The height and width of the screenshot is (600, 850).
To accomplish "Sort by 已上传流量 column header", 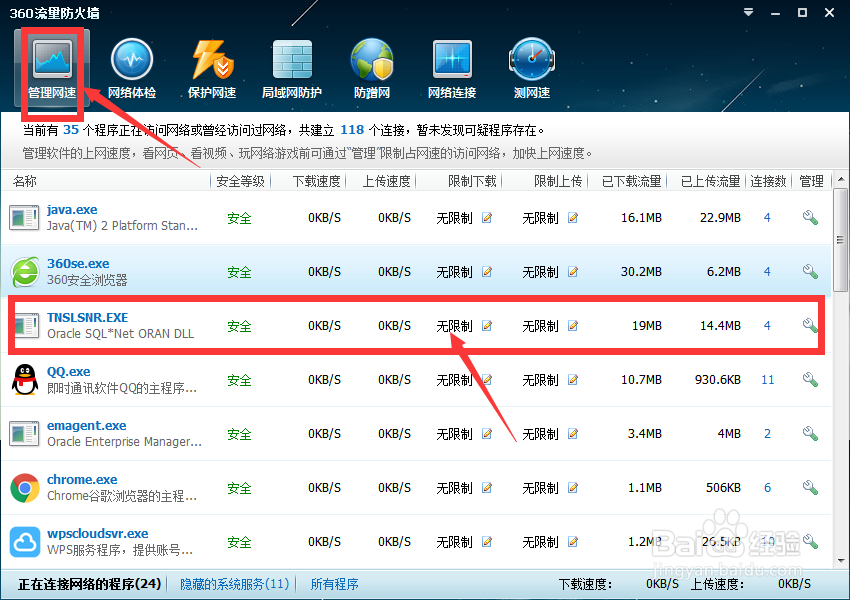I will coord(711,181).
